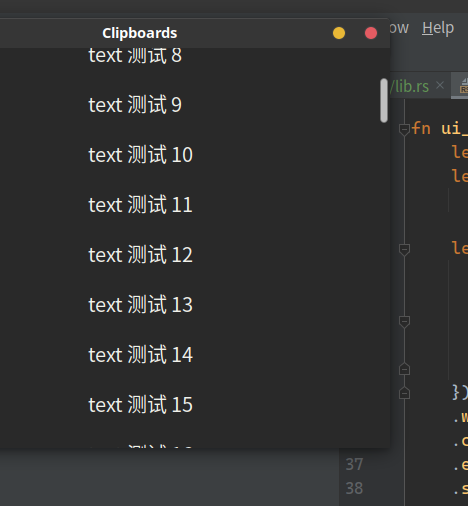Collapse the fn ui_ function fold marker
This screenshot has height=506, width=468.
pos(404,129)
